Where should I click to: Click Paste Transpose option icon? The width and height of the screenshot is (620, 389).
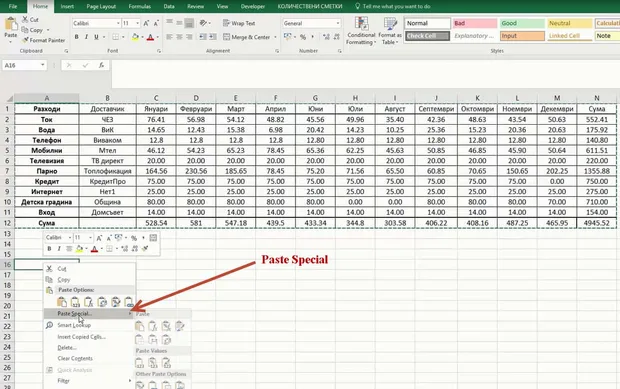(102, 302)
